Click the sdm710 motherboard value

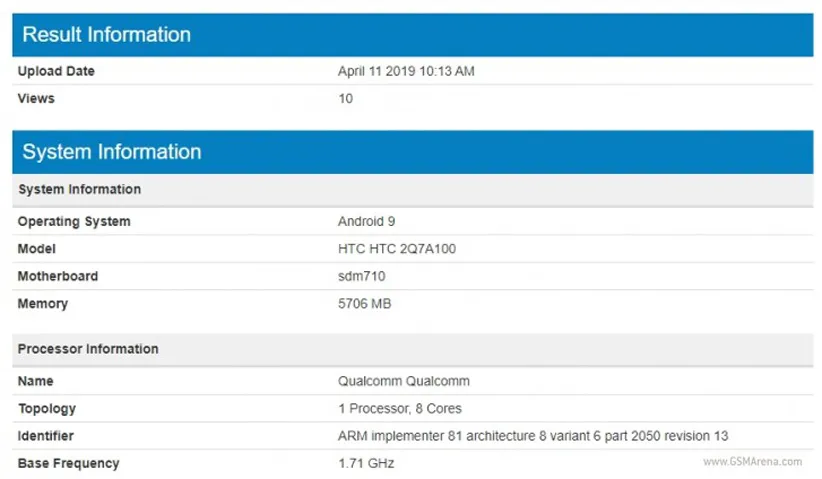click(x=362, y=276)
